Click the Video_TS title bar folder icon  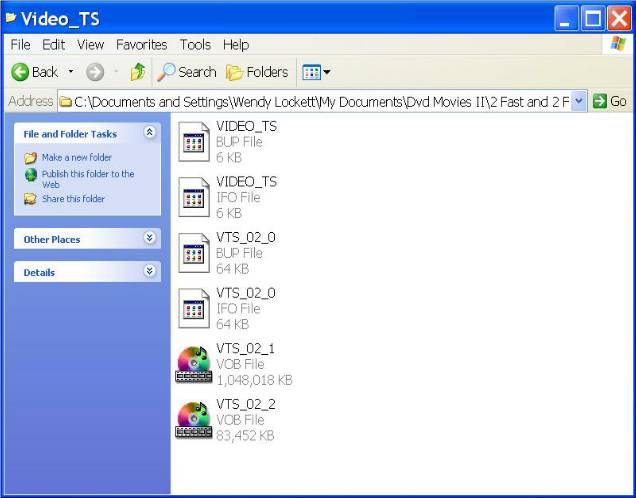(11, 18)
